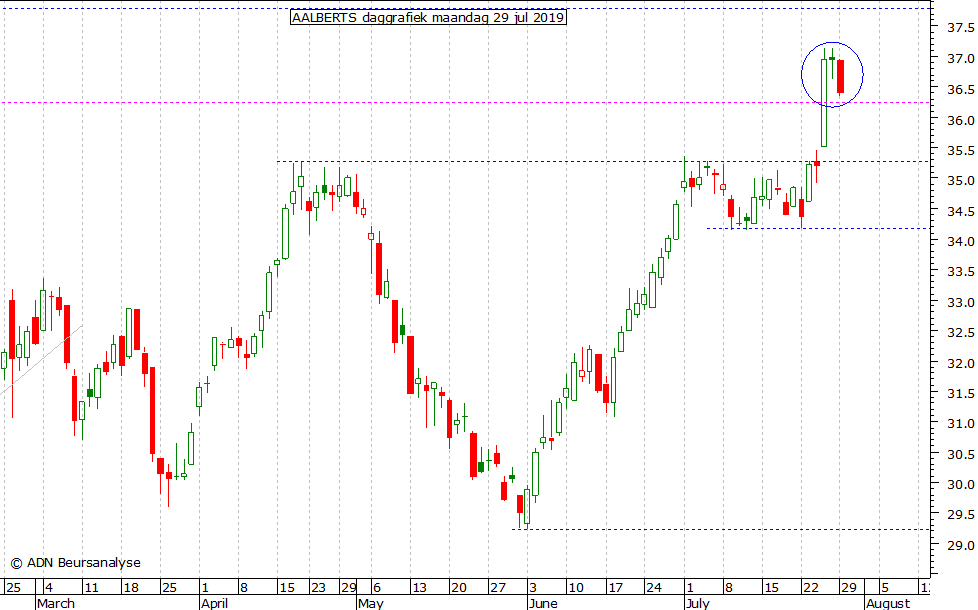
Task: Click the 'May' month label
Action: [370, 603]
